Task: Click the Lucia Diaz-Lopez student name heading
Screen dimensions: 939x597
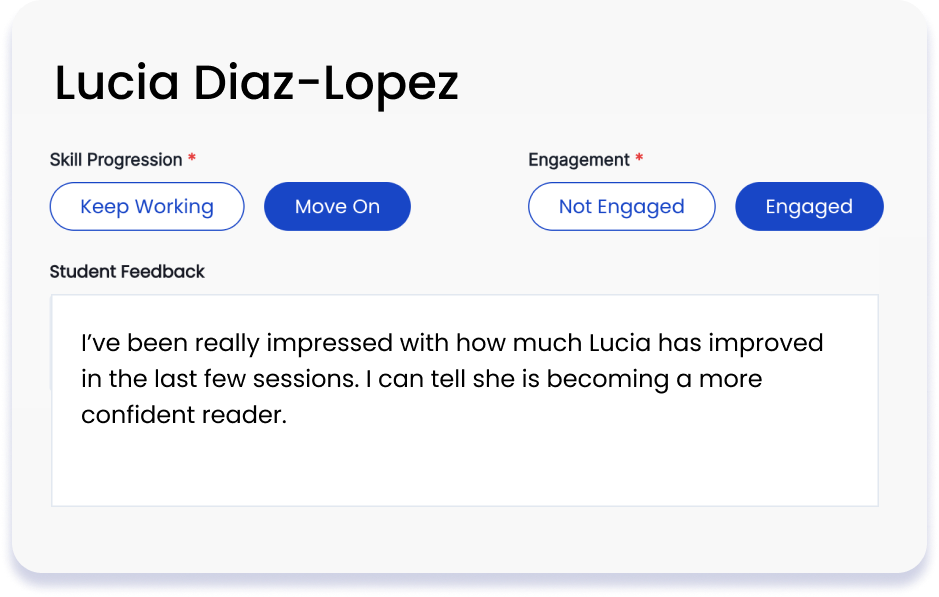Action: (256, 84)
